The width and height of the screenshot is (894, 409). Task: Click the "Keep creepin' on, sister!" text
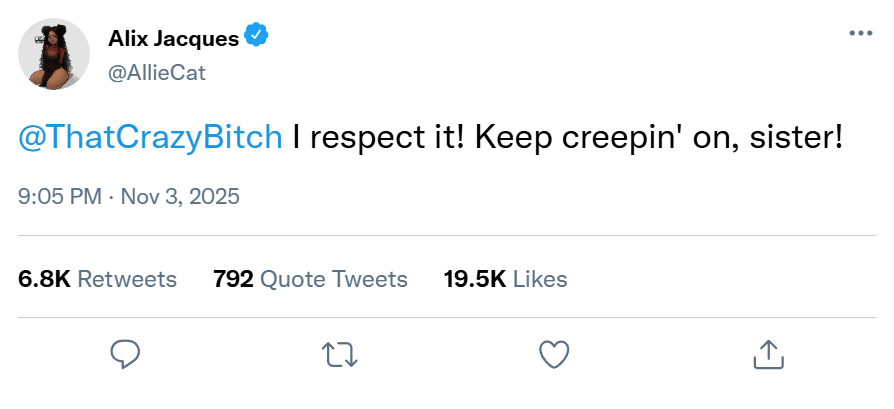660,138
